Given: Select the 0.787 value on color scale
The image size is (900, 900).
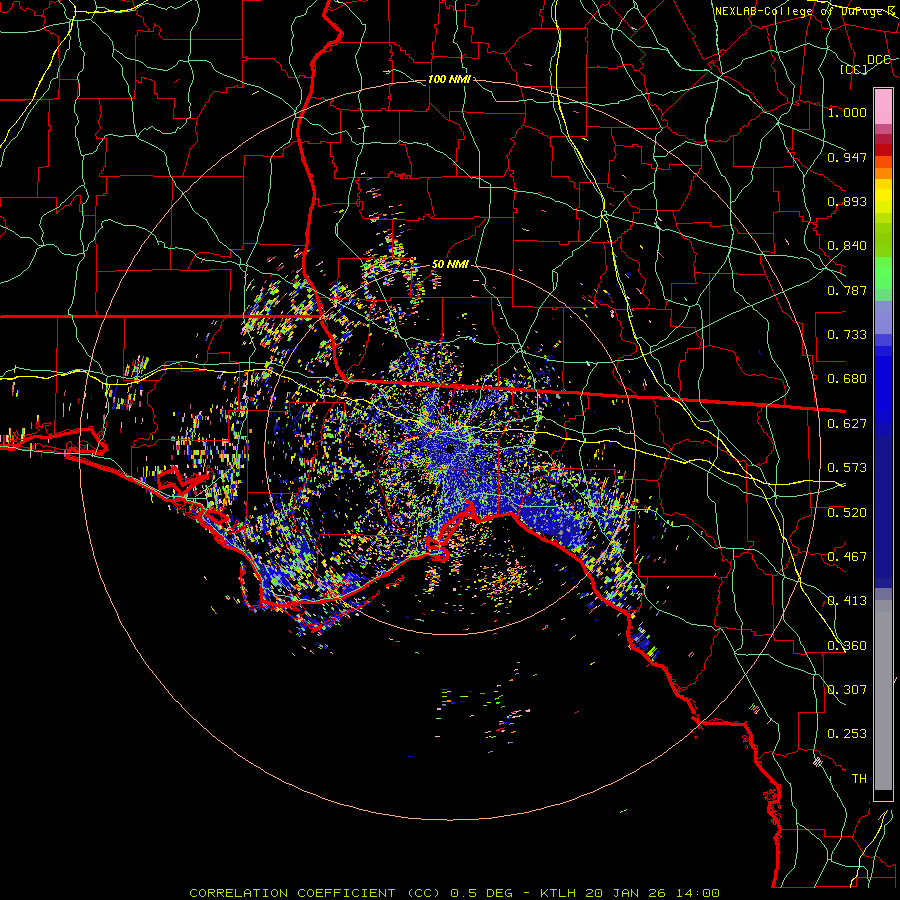Looking at the screenshot, I should [x=847, y=290].
